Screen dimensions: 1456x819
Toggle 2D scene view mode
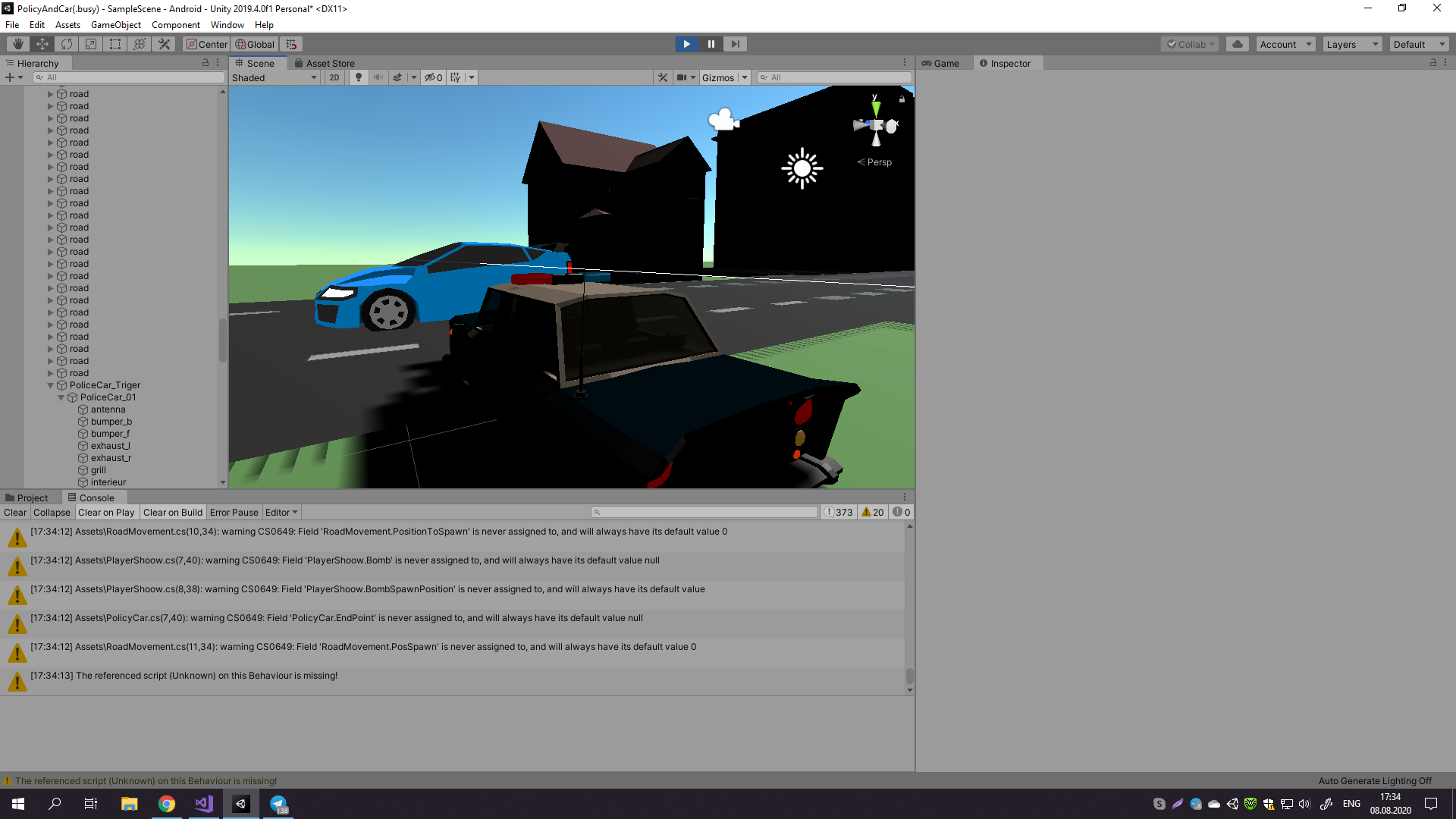coord(334,77)
